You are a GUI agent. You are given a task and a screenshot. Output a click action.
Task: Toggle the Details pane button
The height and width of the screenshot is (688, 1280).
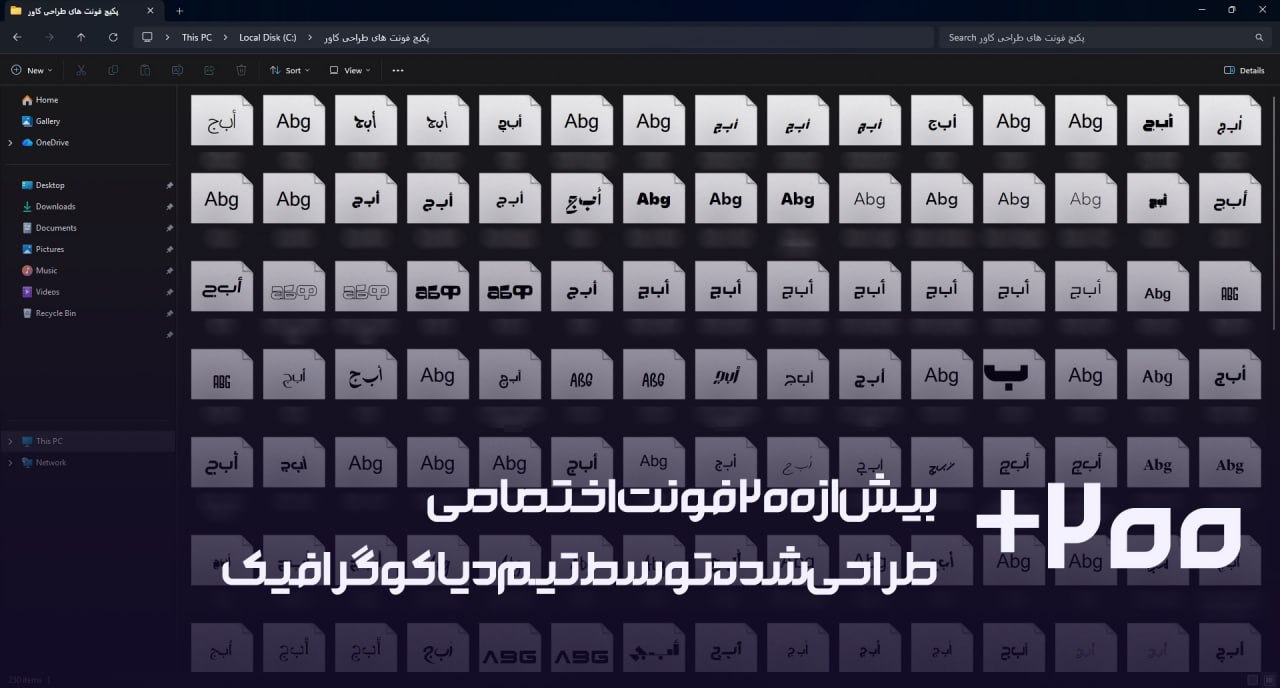click(x=1244, y=70)
